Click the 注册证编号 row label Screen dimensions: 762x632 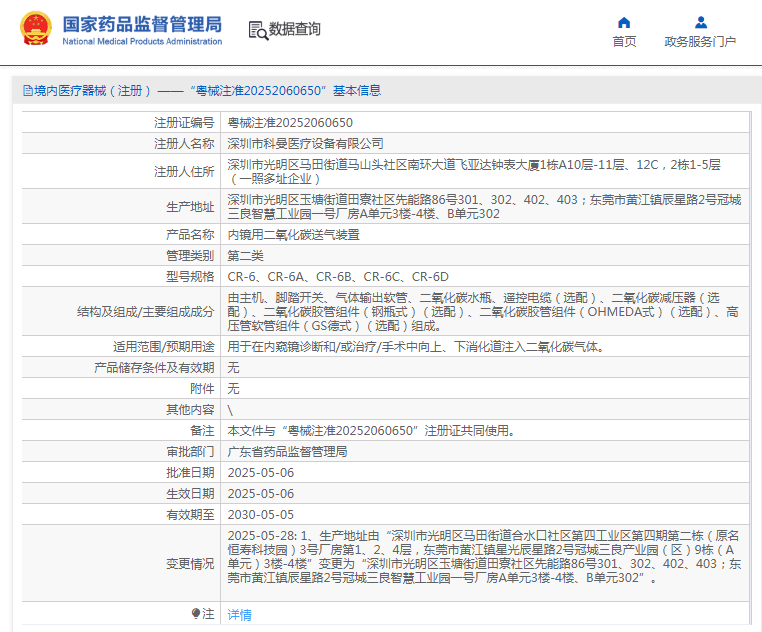184,123
